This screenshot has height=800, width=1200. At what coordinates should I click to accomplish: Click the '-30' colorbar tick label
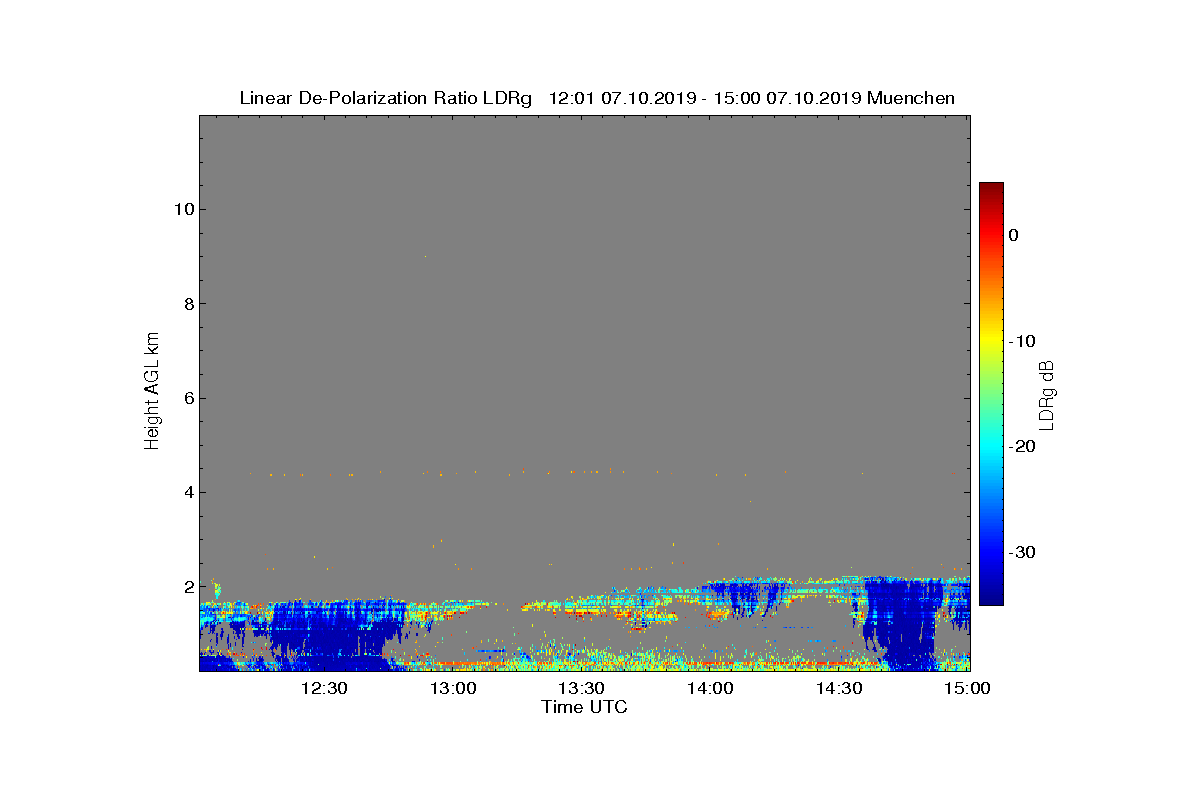pos(1022,552)
